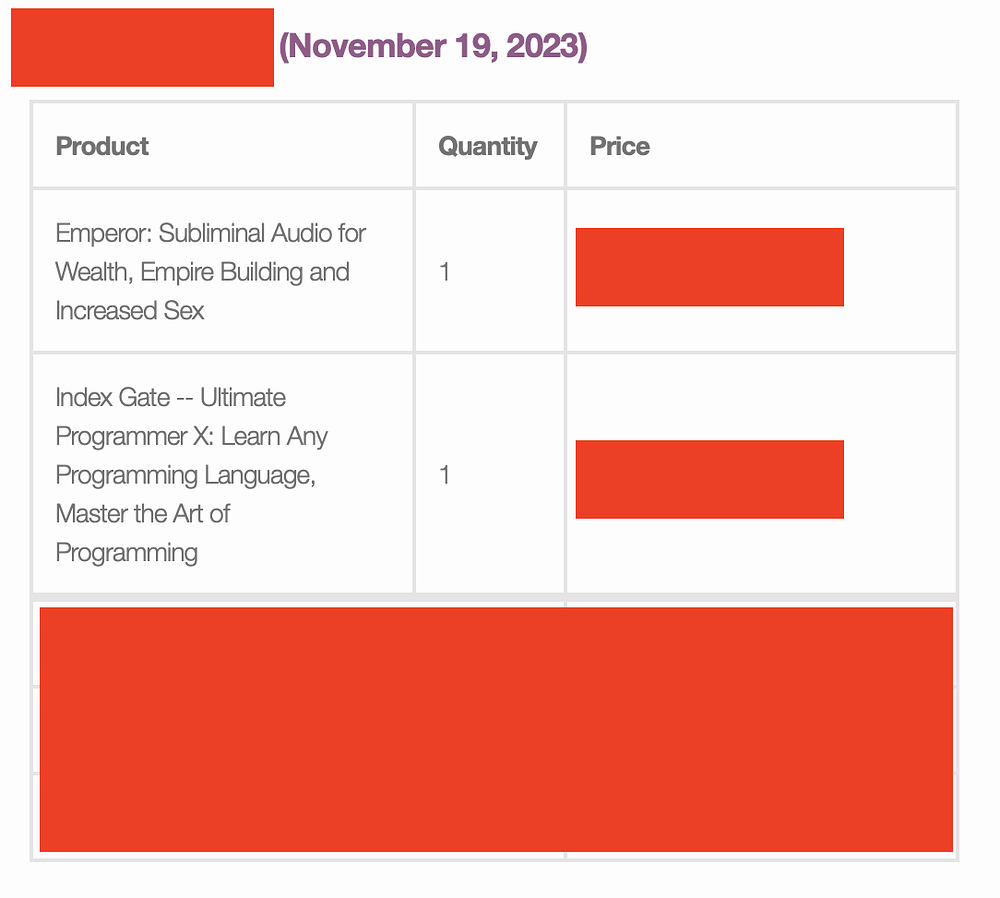The height and width of the screenshot is (898, 1000).
Task: Click the Wealth, Empire Building and text line
Action: pos(202,272)
